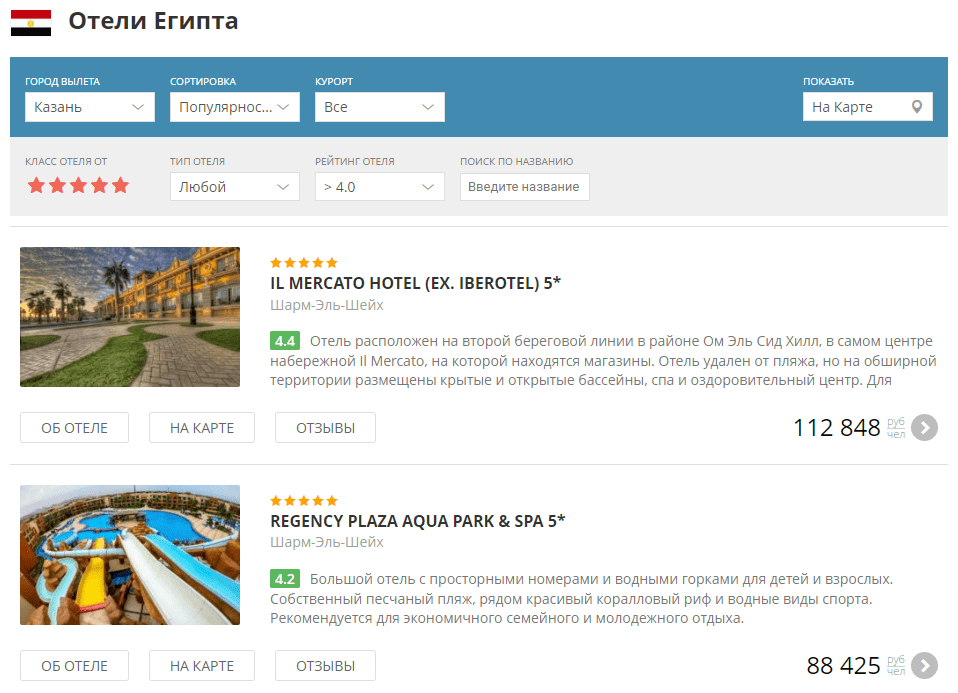Open the Тип отеля dropdown showing Любой

[x=235, y=187]
